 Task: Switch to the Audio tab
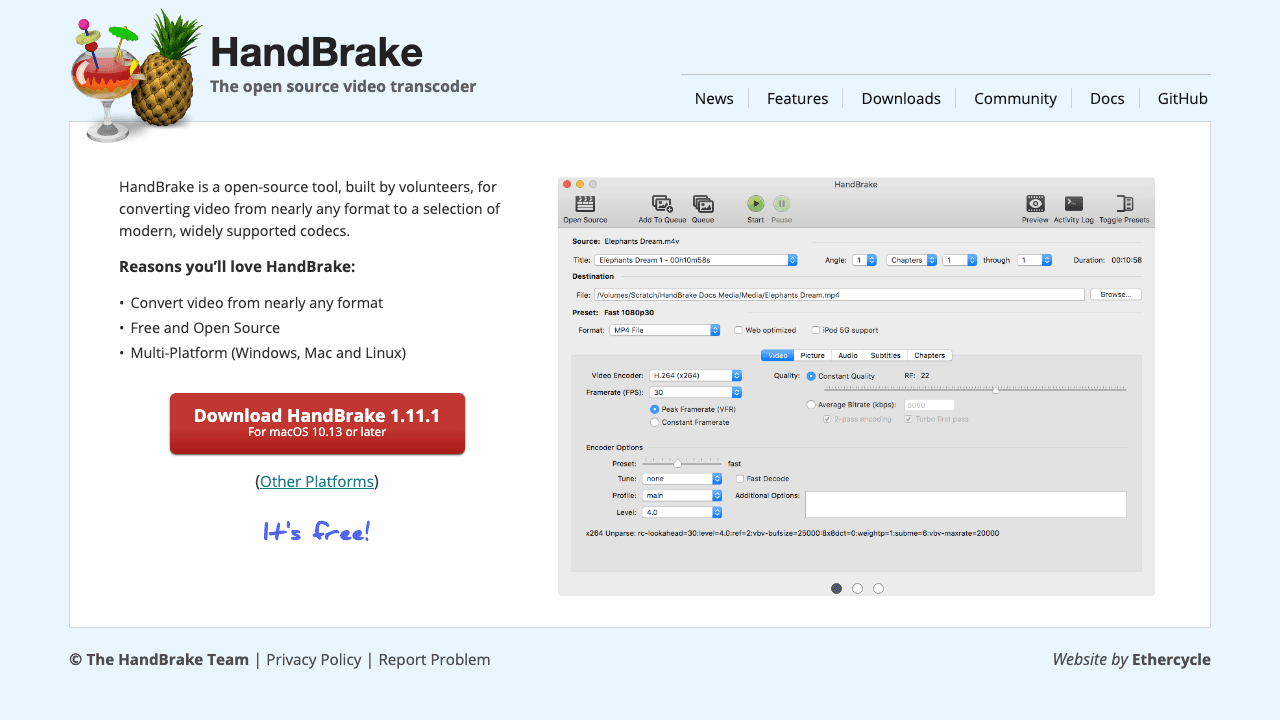pyautogui.click(x=848, y=355)
